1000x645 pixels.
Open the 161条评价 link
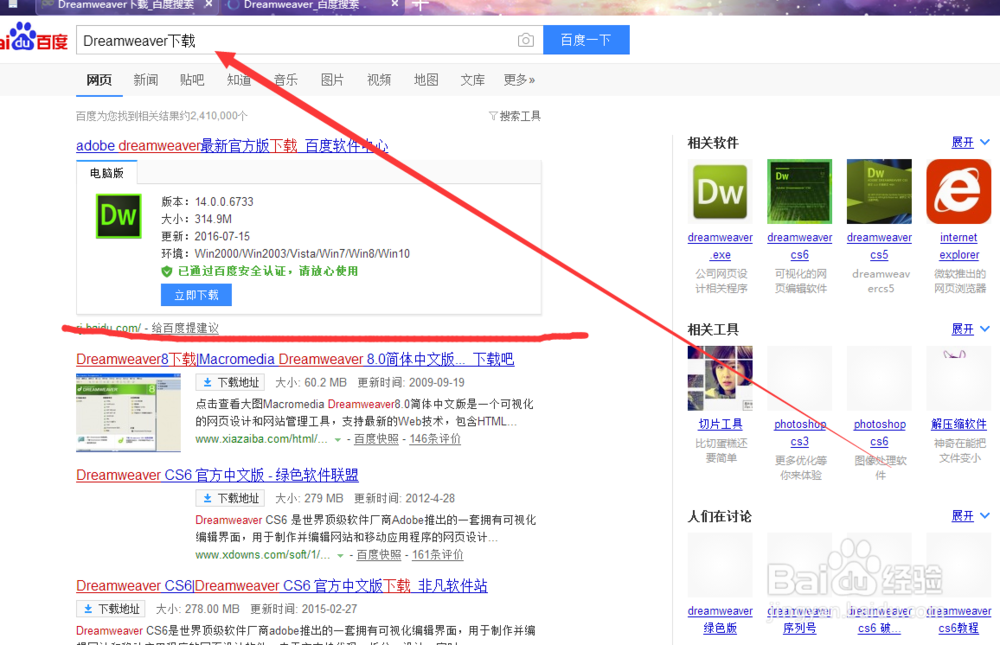coord(438,555)
